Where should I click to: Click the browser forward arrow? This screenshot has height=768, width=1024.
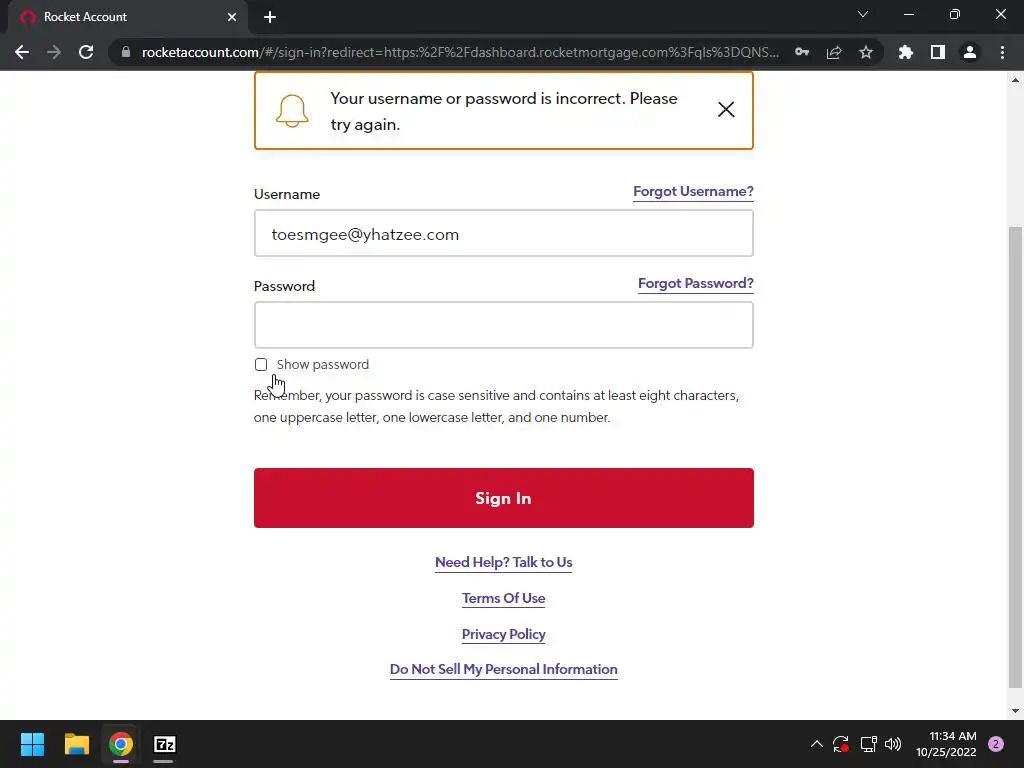[54, 52]
